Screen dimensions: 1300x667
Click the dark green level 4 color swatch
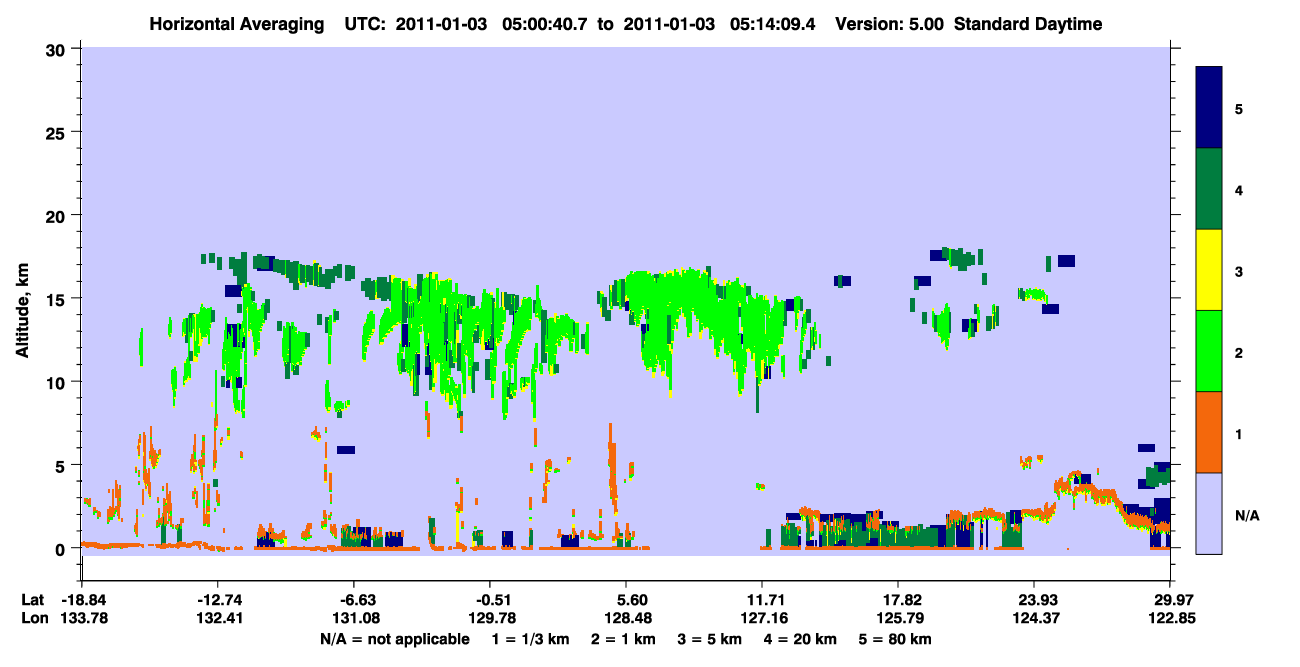1209,189
